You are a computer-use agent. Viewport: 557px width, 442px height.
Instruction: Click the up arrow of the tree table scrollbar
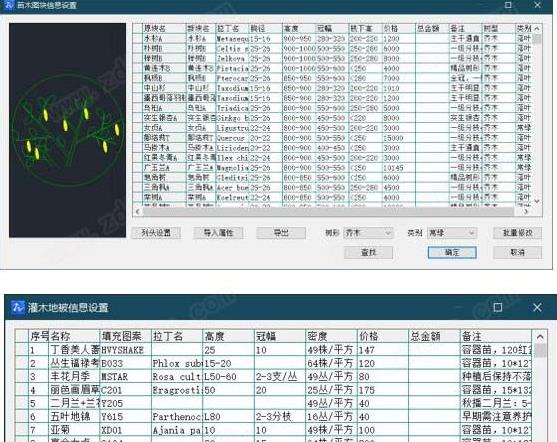[x=537, y=29]
